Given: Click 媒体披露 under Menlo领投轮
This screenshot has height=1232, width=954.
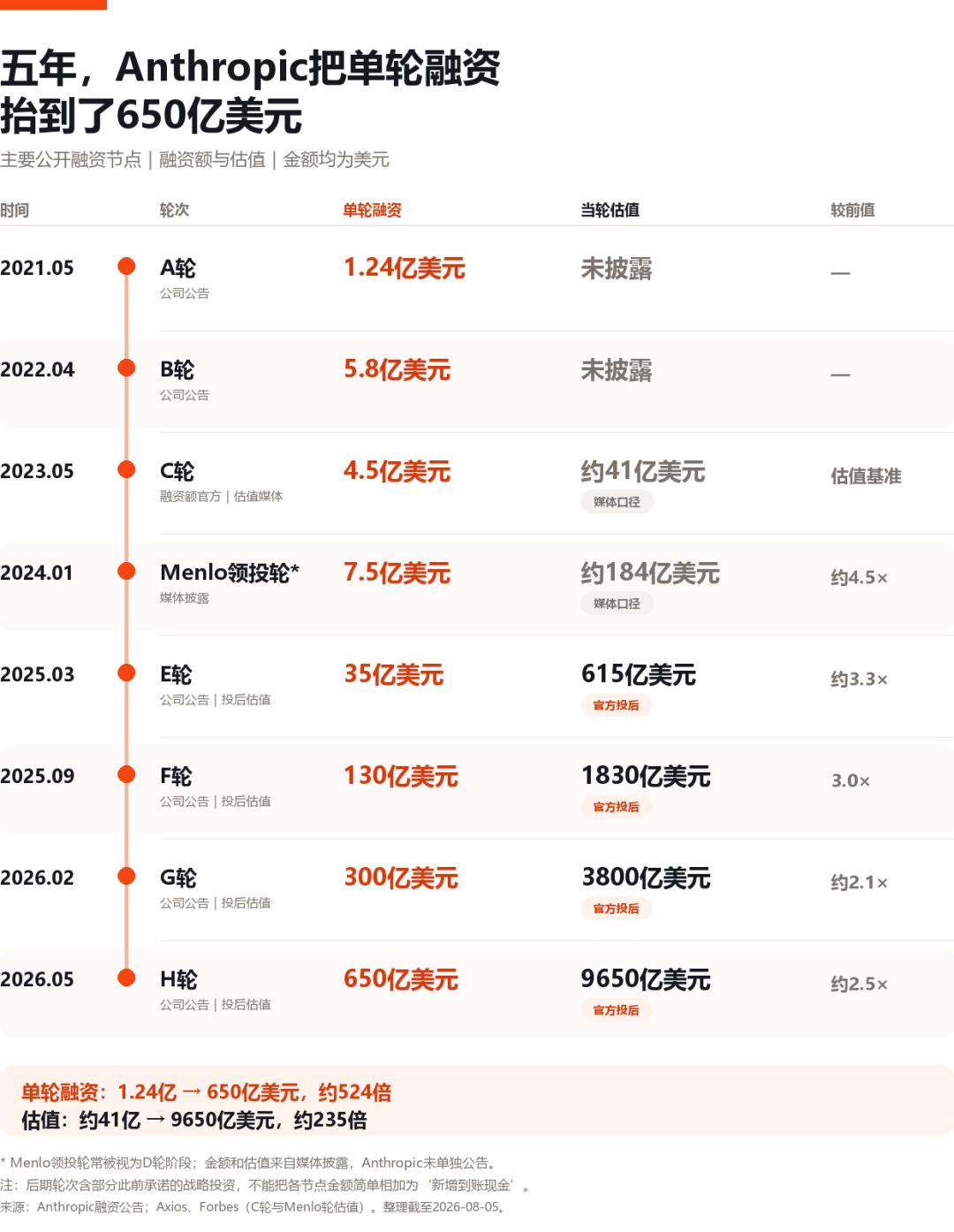Looking at the screenshot, I should [x=185, y=598].
